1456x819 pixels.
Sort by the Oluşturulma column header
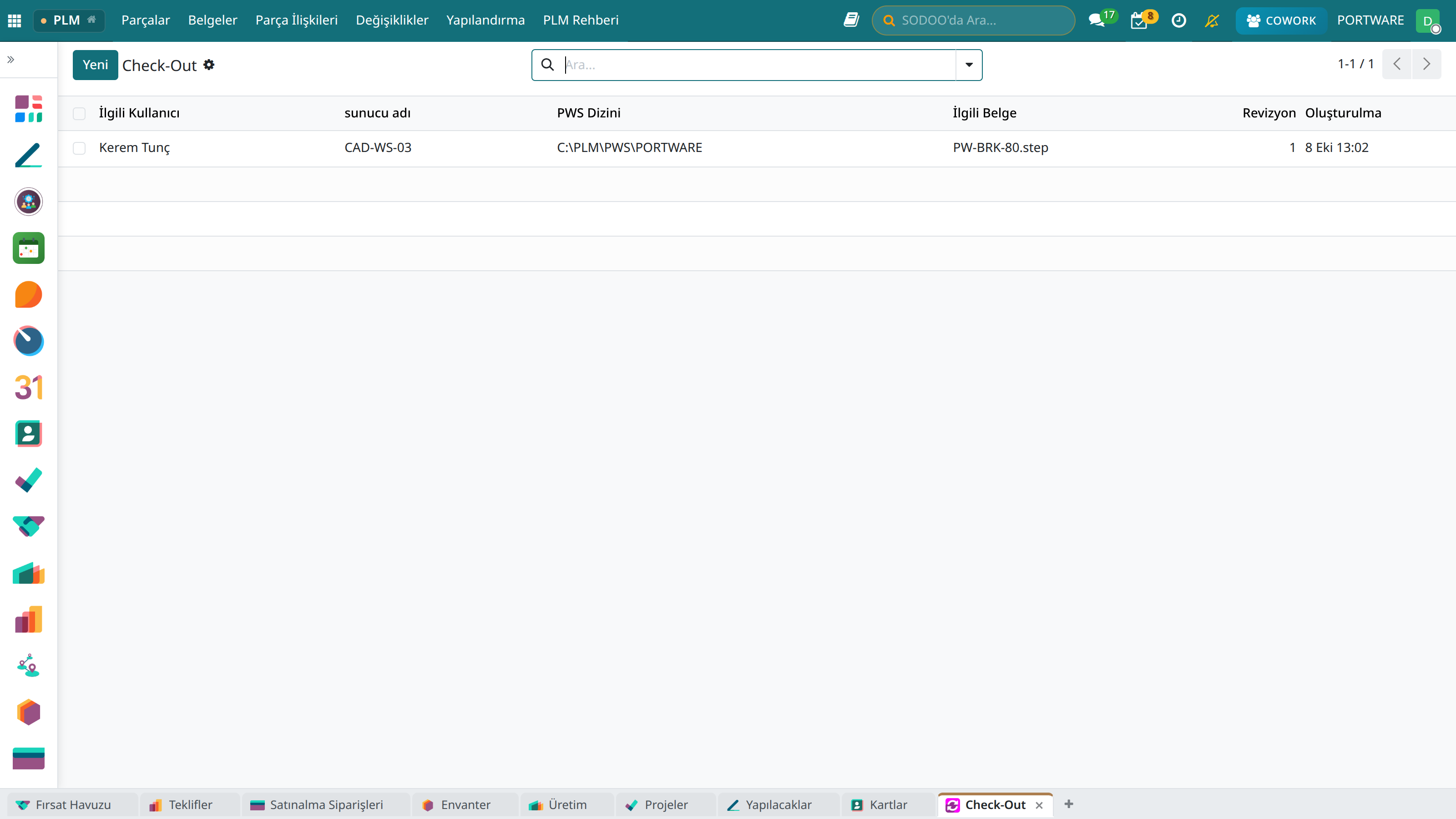pyautogui.click(x=1343, y=113)
